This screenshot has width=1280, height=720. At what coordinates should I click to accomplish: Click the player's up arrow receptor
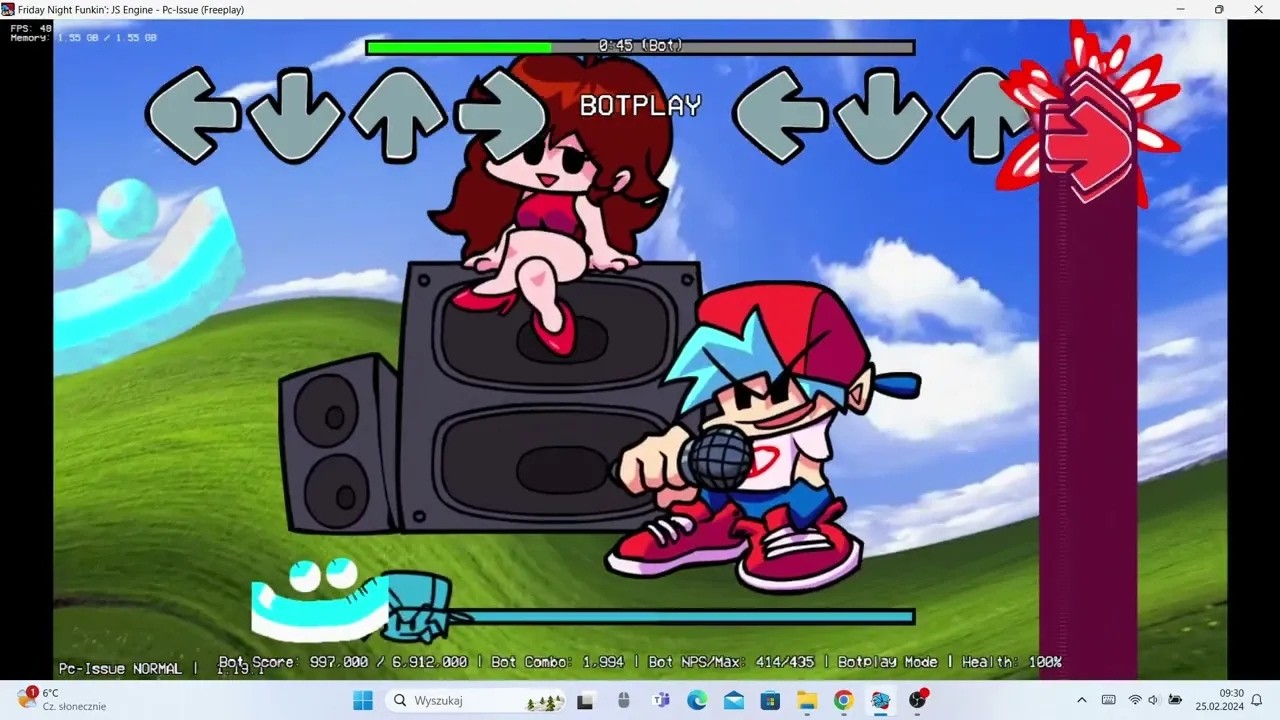click(x=985, y=114)
